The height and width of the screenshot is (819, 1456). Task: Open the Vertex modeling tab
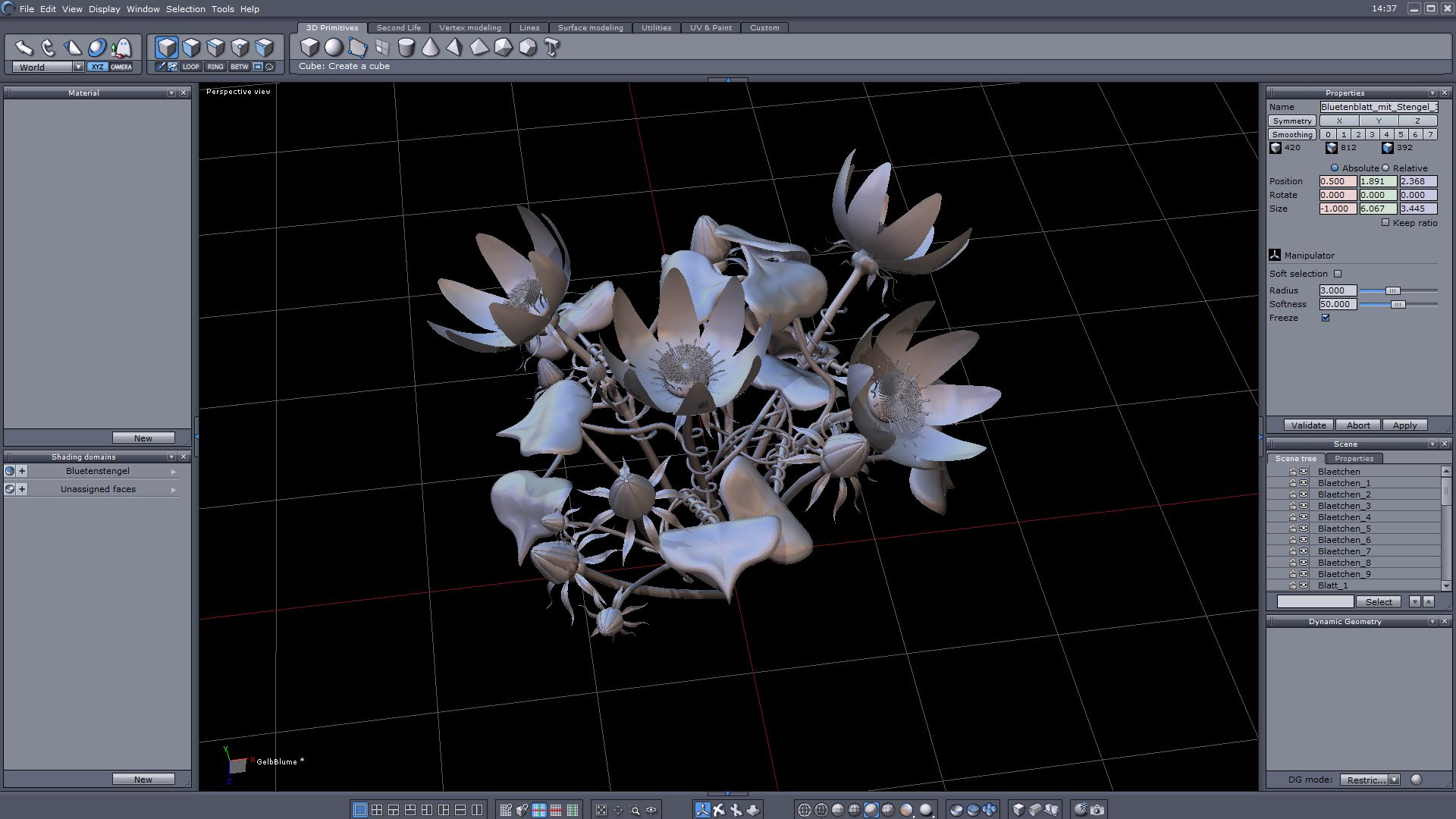469,28
